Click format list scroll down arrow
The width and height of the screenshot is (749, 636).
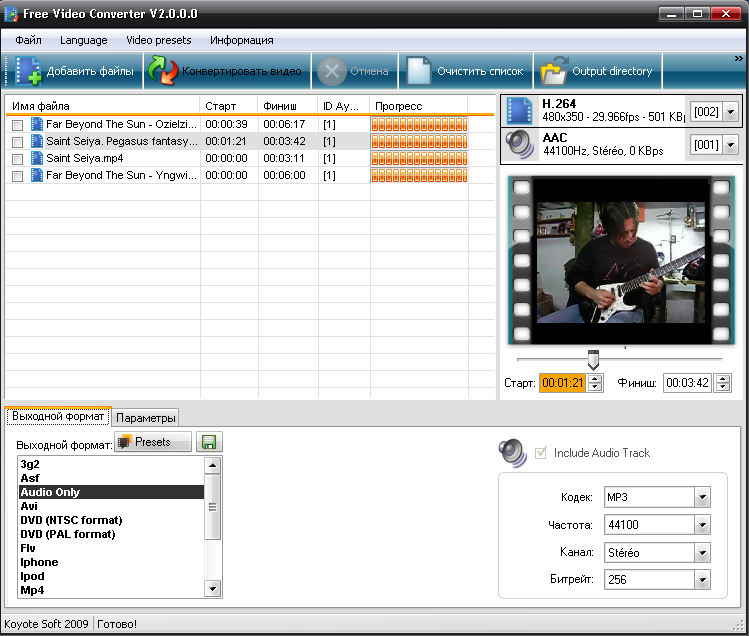(x=213, y=589)
